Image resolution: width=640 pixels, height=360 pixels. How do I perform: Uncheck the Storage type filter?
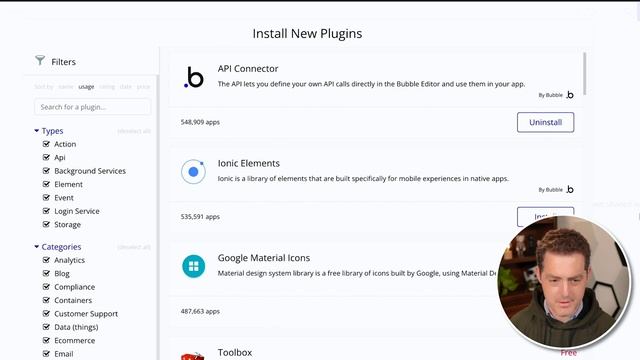[x=46, y=224]
